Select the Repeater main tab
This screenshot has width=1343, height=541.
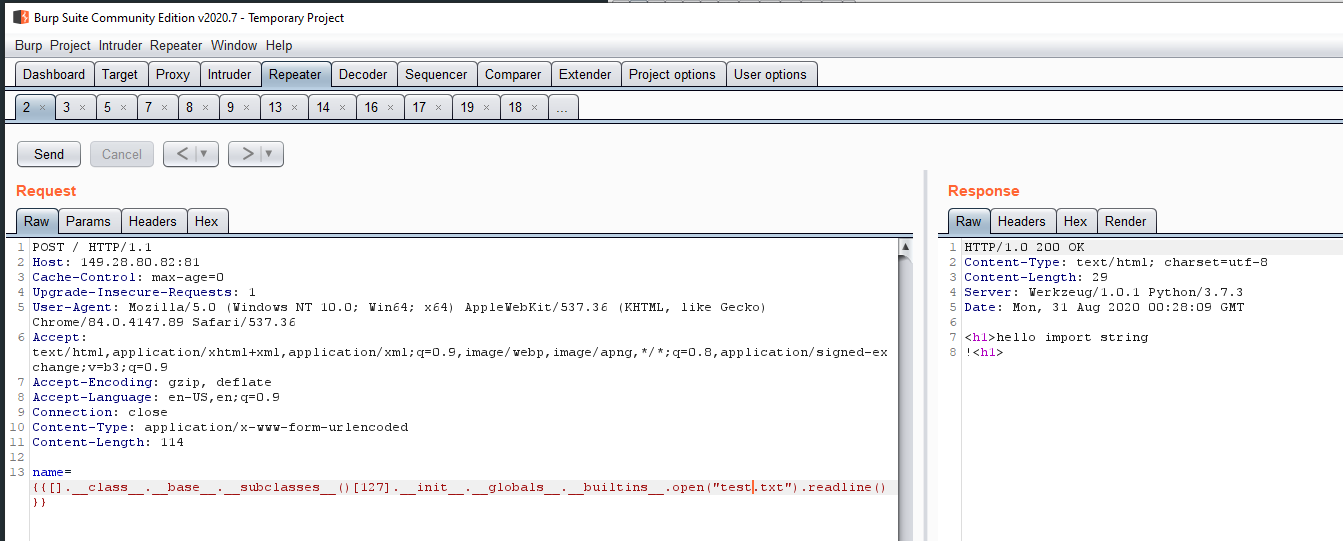[x=295, y=74]
